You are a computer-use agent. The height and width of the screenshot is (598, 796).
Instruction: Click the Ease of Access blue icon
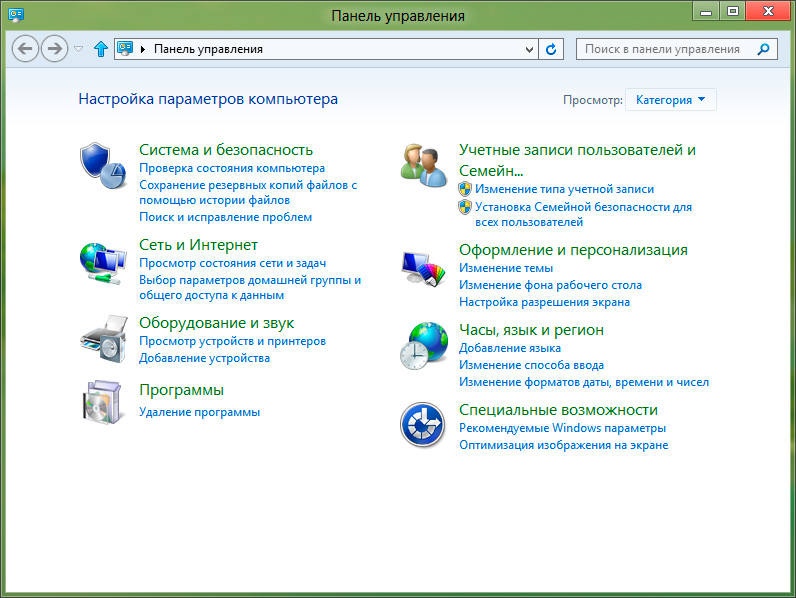[423, 425]
